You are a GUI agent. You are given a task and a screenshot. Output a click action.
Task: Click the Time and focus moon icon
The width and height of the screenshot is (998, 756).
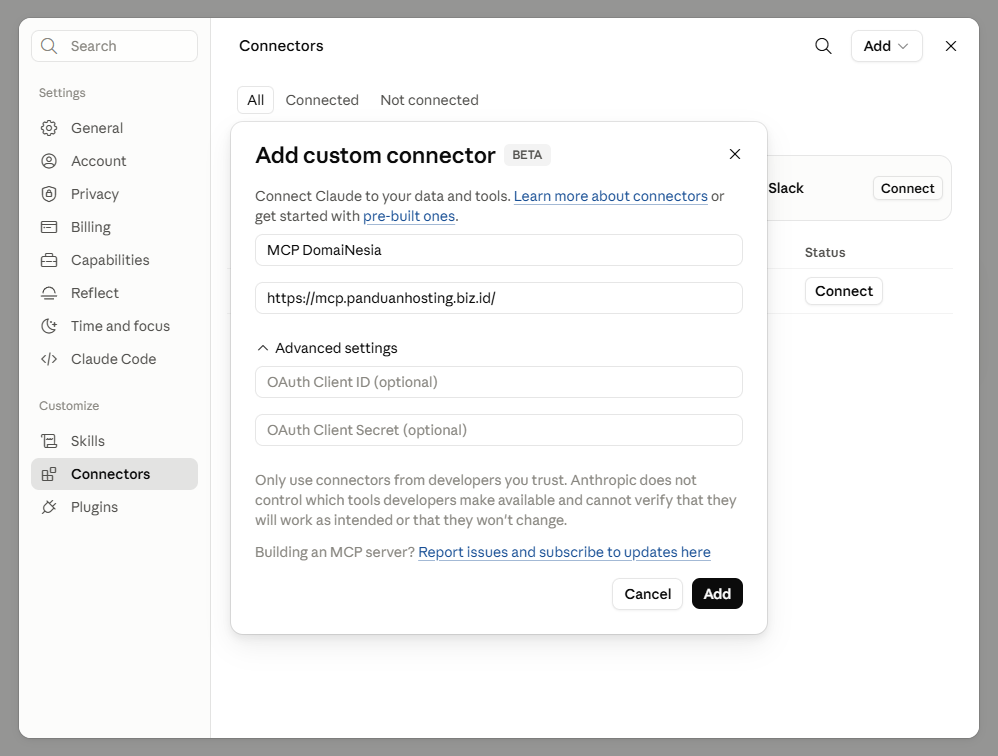(49, 326)
